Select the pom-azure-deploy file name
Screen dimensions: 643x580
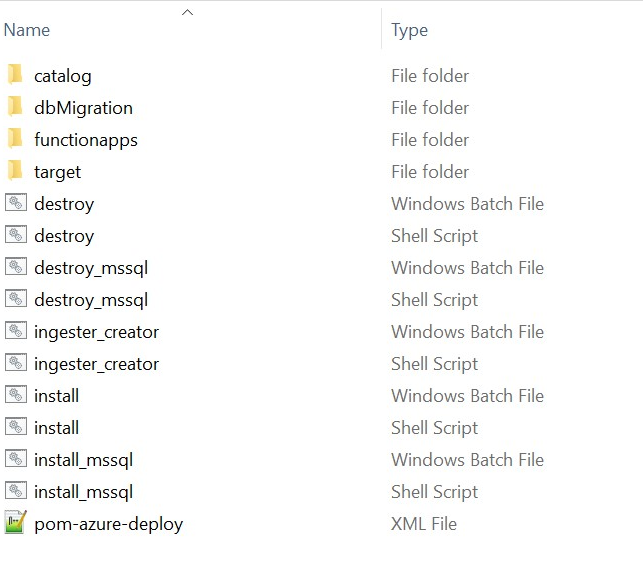pos(108,524)
